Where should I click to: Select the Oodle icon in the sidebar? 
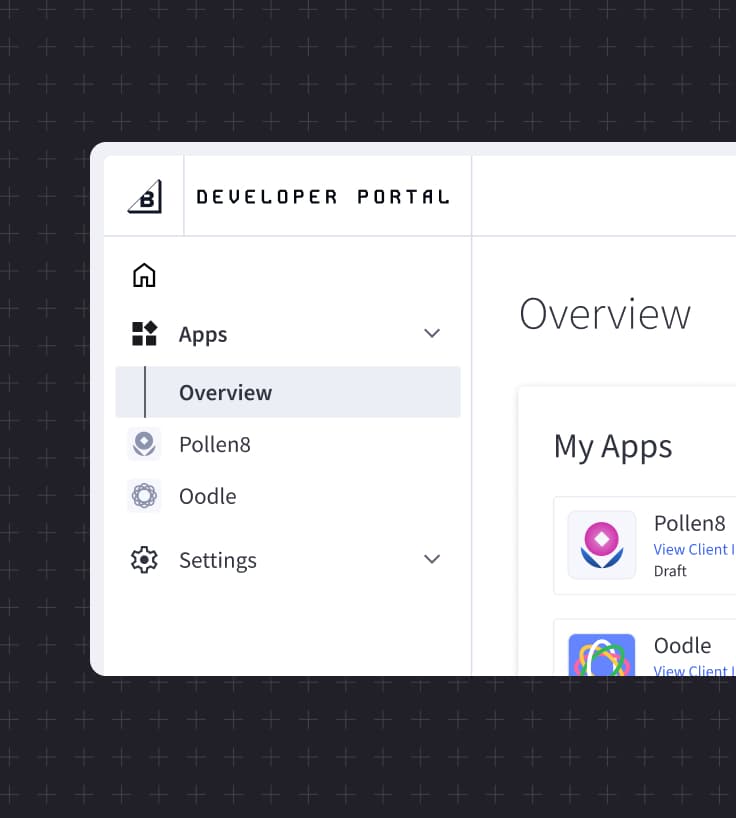145,496
